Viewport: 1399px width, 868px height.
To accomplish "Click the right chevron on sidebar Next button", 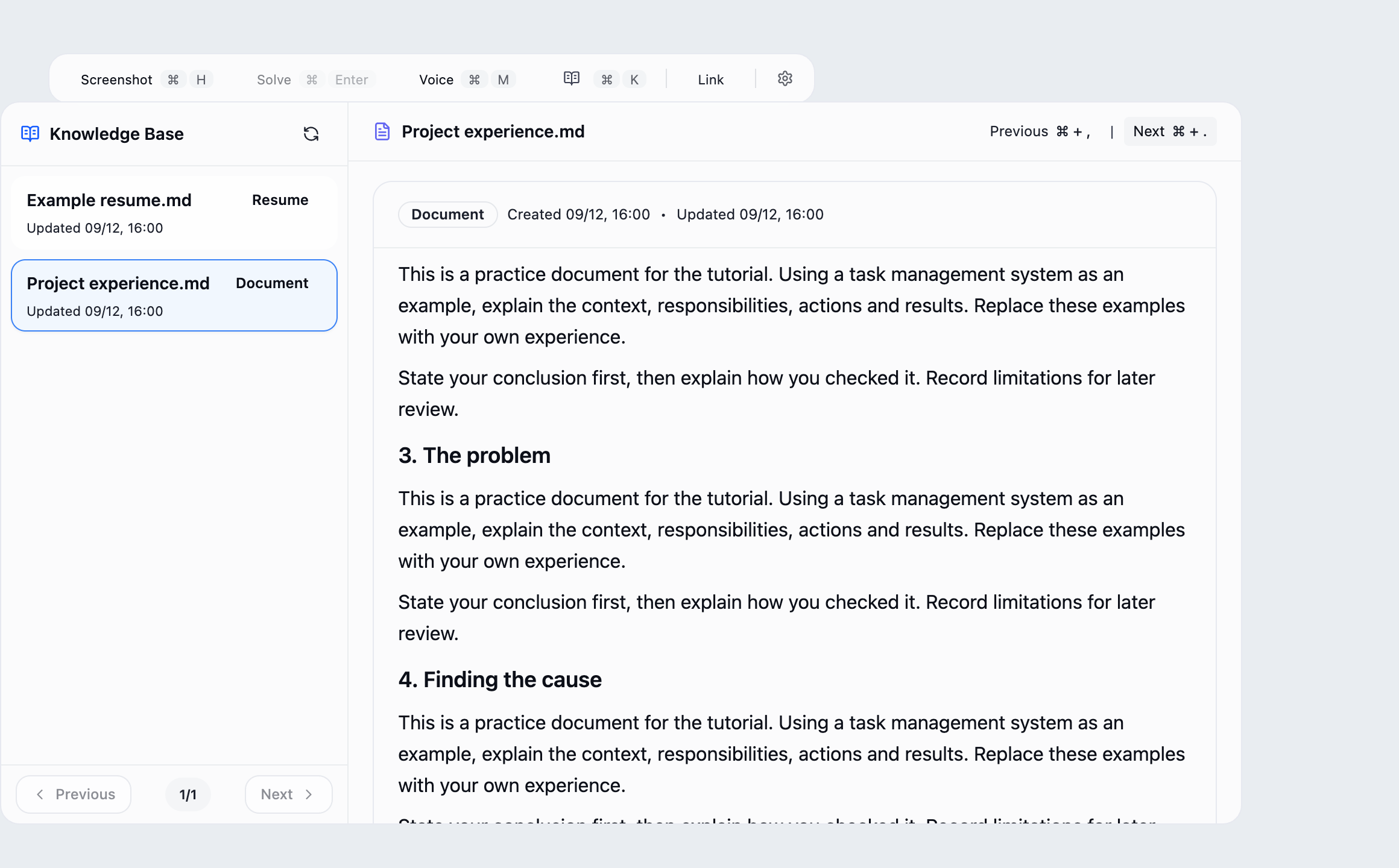I will 309,794.
